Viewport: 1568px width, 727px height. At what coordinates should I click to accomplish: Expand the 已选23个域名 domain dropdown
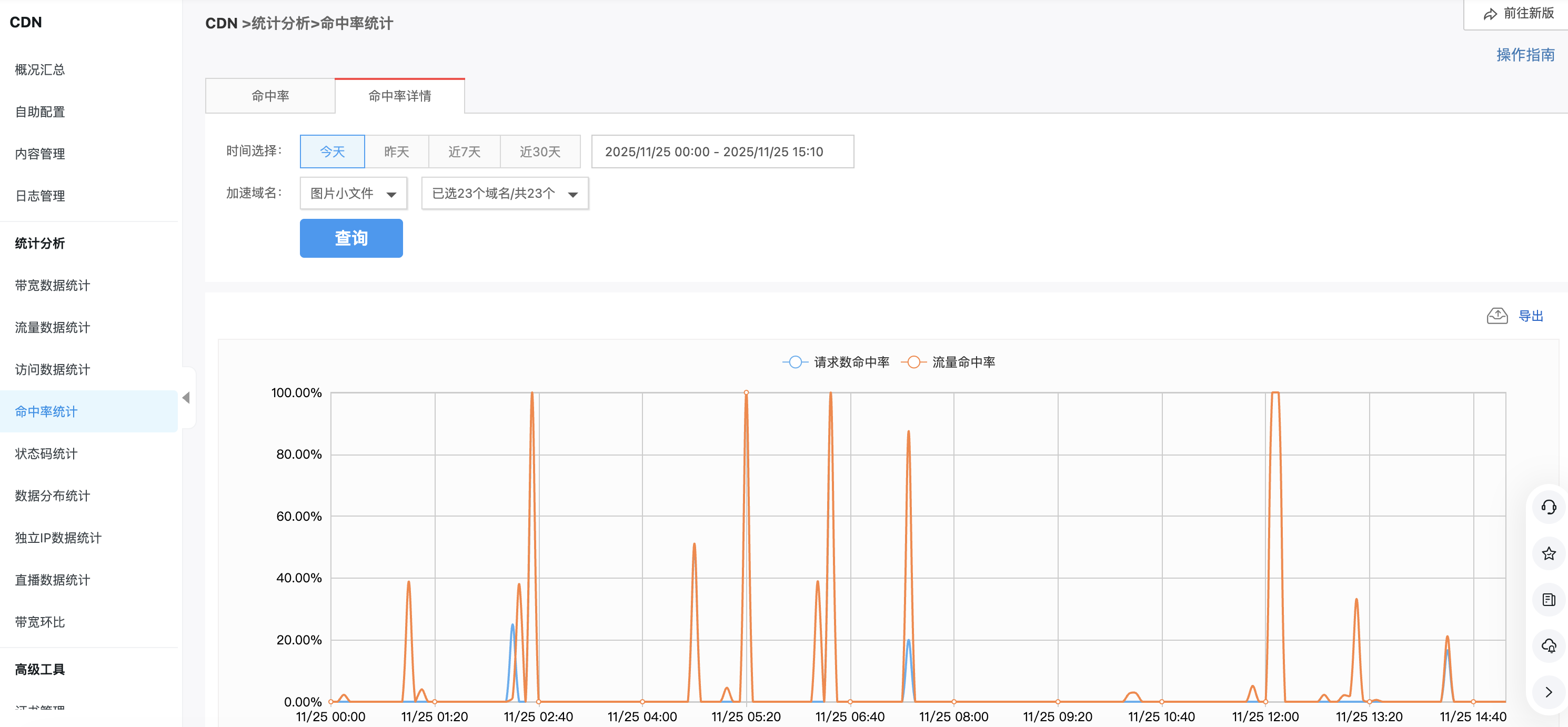pos(505,194)
